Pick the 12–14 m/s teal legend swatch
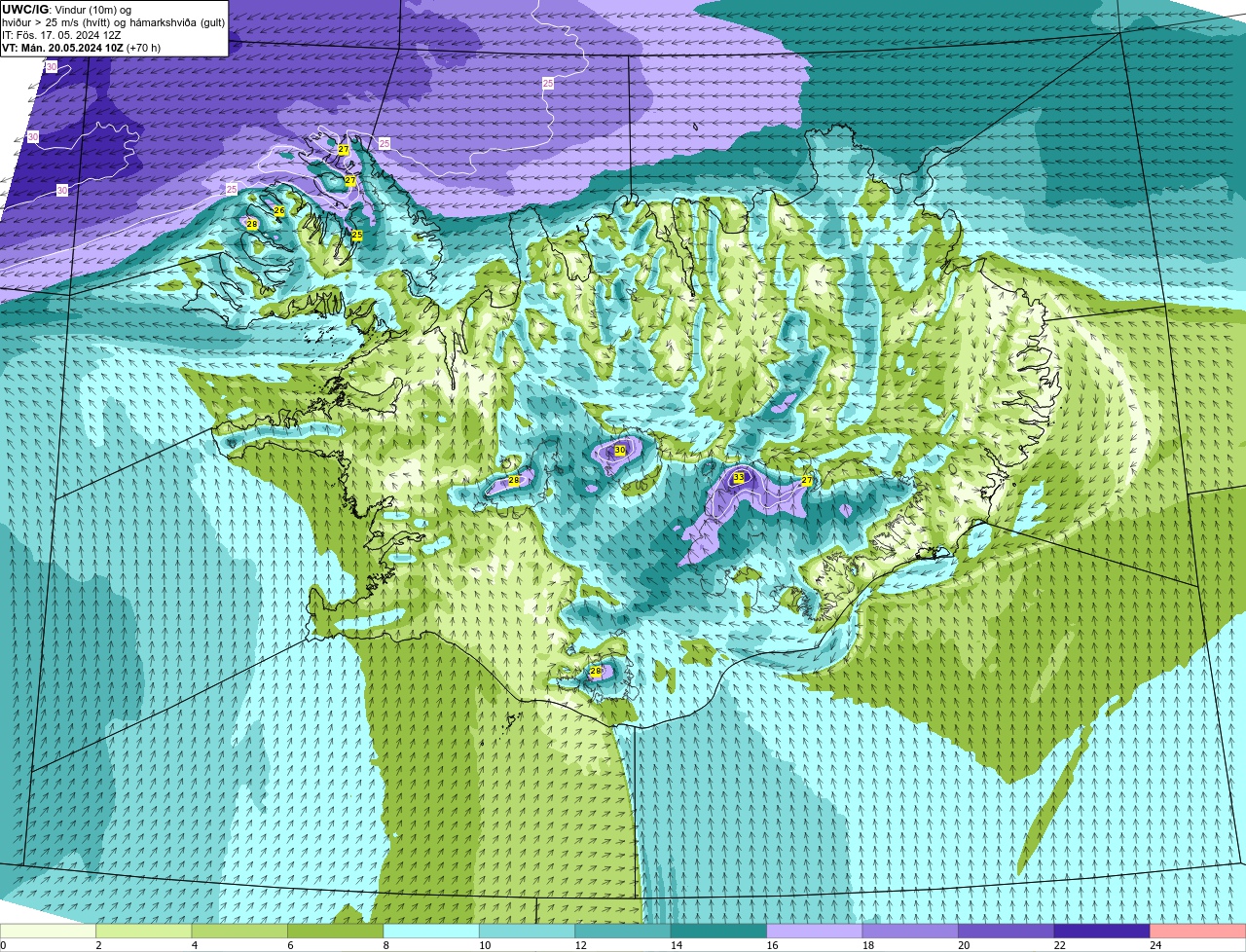Screen dimensions: 1246x952 pyautogui.click(x=624, y=931)
